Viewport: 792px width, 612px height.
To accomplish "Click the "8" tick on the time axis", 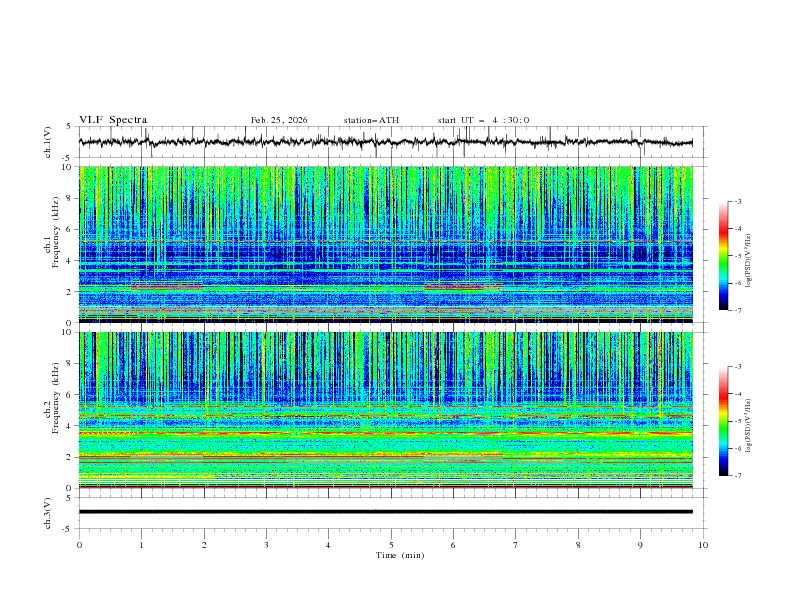I will point(578,545).
